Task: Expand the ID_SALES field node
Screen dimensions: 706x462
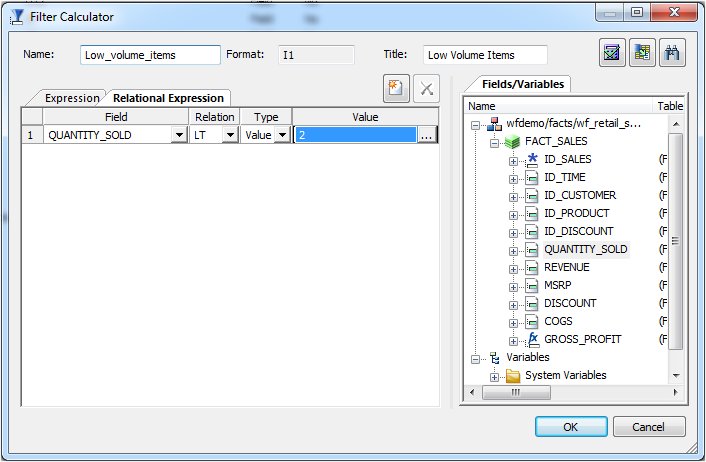Action: click(x=513, y=161)
